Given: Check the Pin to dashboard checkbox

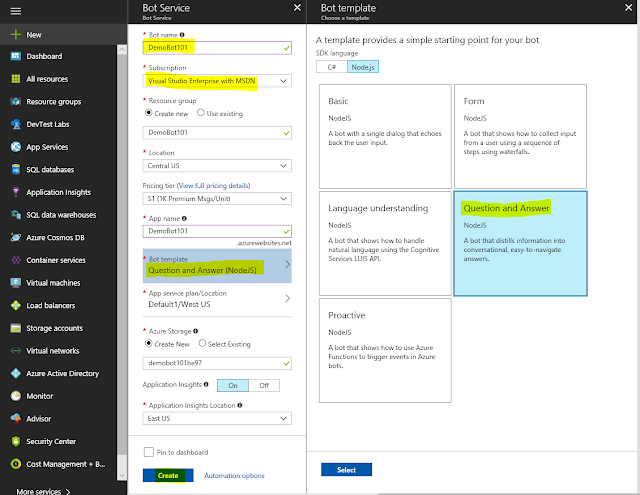Looking at the screenshot, I should (149, 452).
